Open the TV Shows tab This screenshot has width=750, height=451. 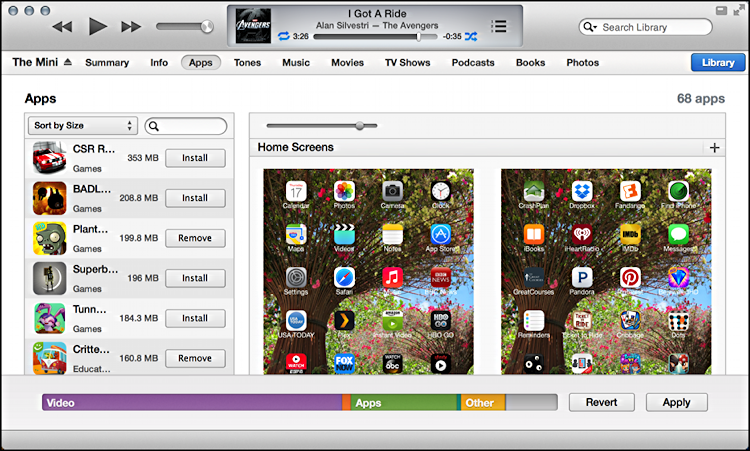point(408,63)
